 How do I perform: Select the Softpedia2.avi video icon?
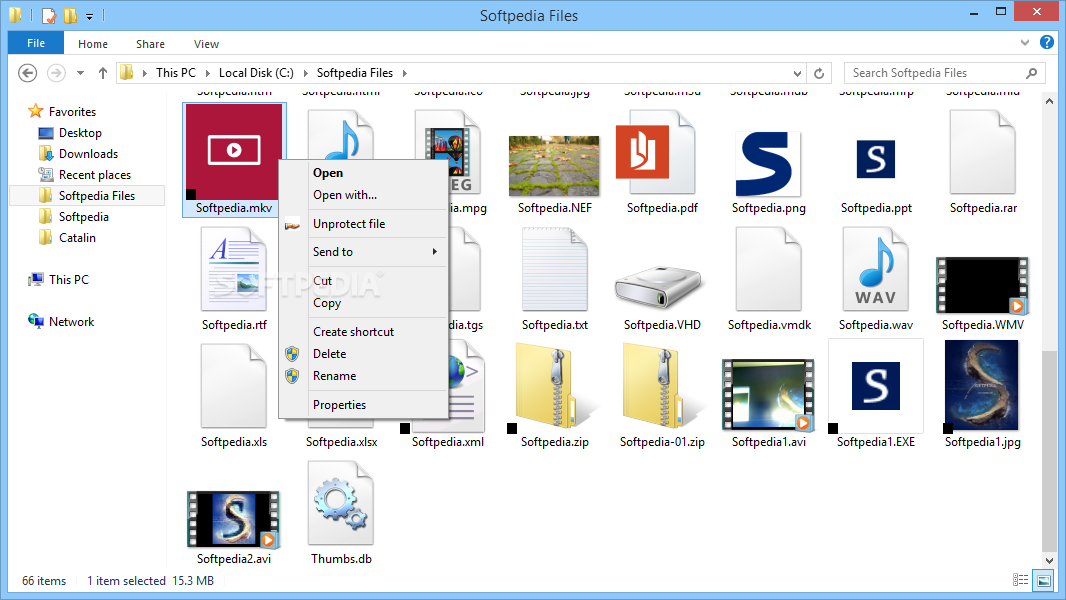(x=233, y=520)
